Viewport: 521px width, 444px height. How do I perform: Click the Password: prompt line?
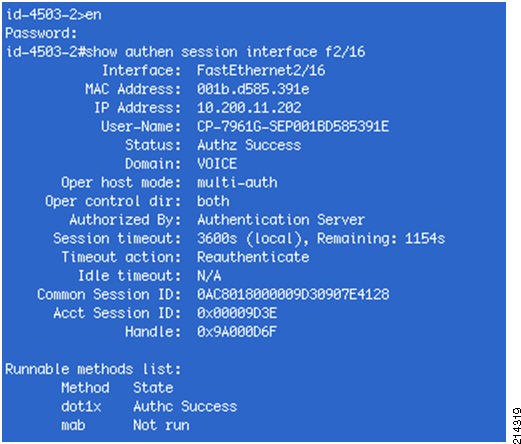pos(41,33)
